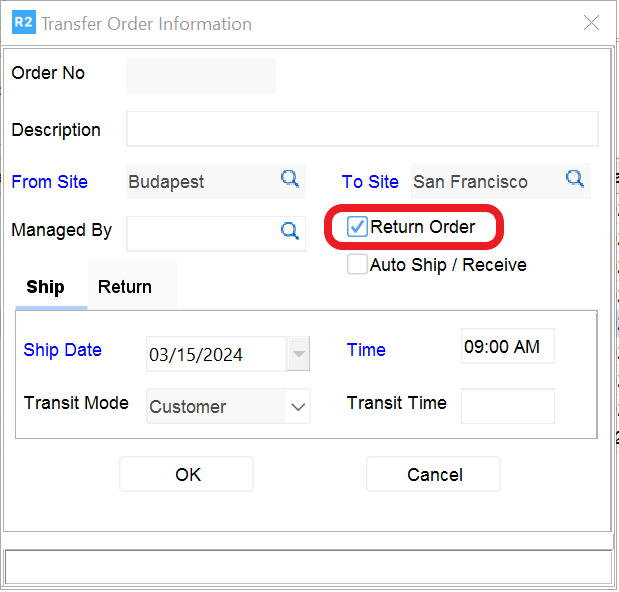The height and width of the screenshot is (592, 619).
Task: Click the To Site field showing San Francisco
Action: click(485, 182)
